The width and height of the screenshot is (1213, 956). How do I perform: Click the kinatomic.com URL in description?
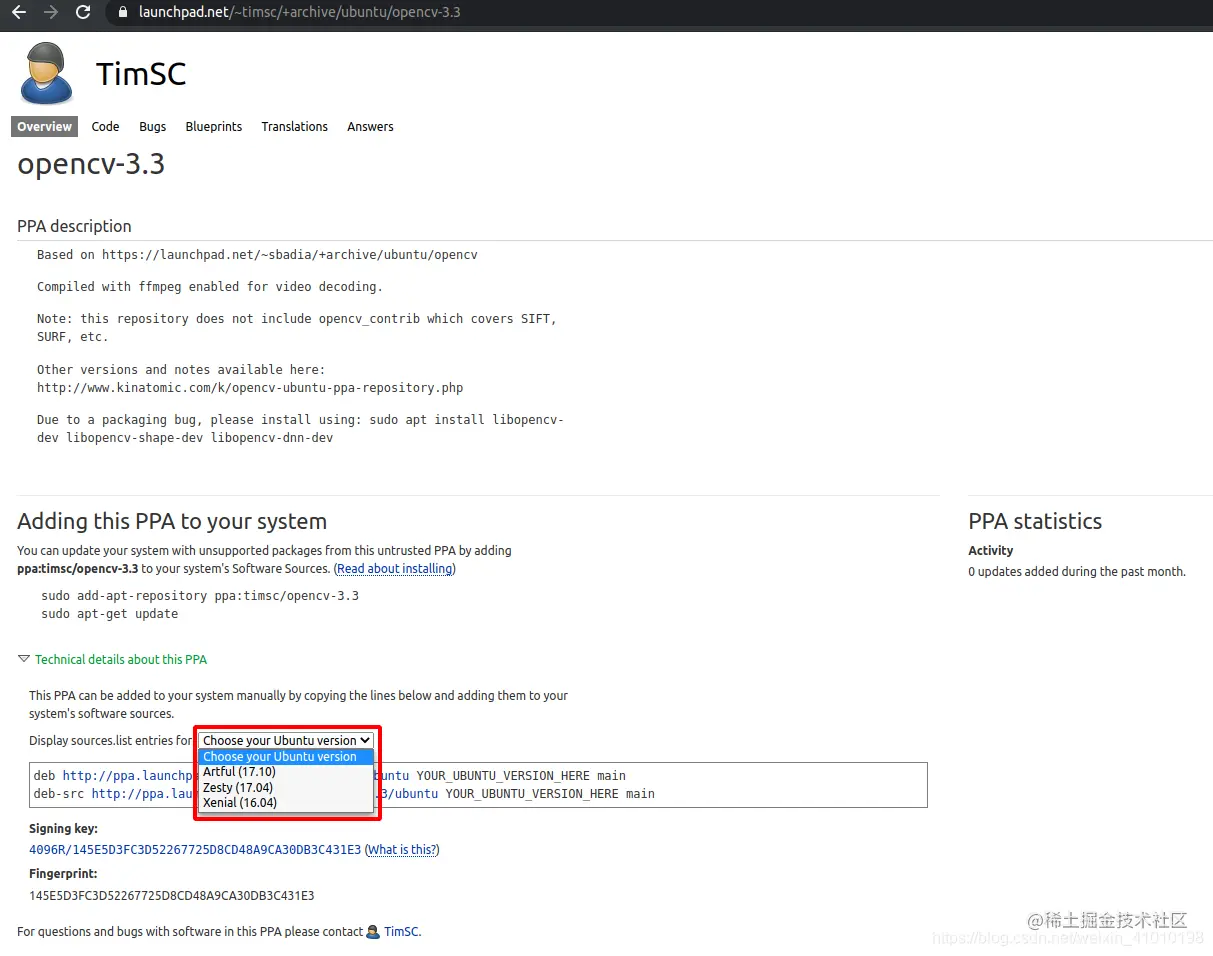click(250, 388)
